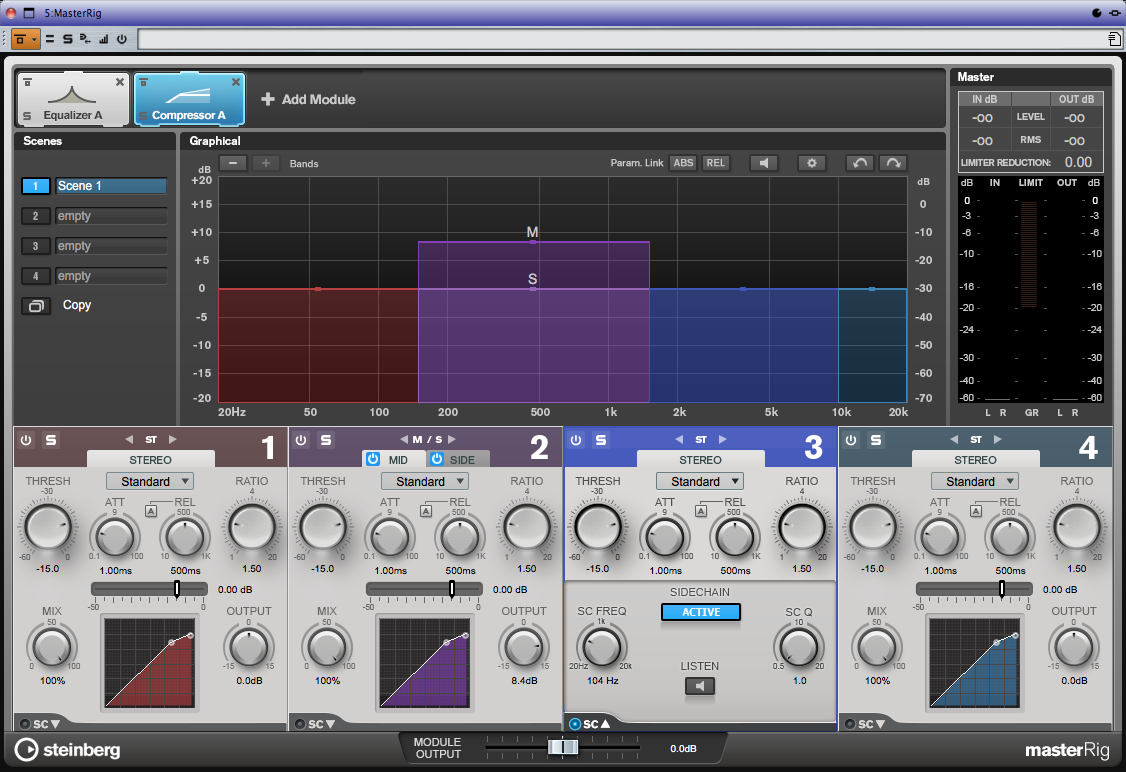Image resolution: width=1126 pixels, height=772 pixels.
Task: Adjust the MODULE OUTPUT slider
Action: point(563,747)
